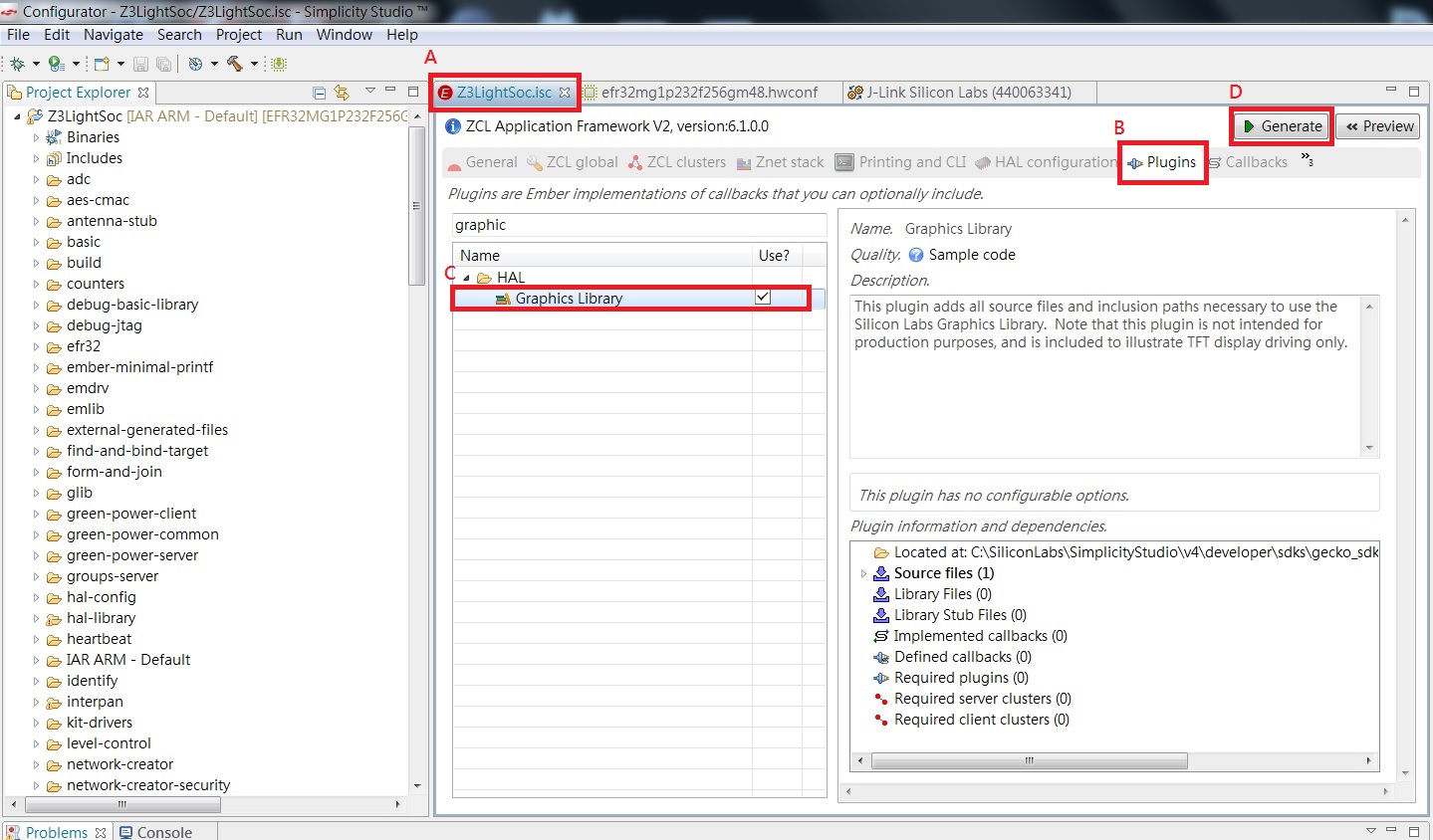This screenshot has height=840, width=1433.
Task: Show hidden editor tabs chevron list
Action: coord(1308,161)
